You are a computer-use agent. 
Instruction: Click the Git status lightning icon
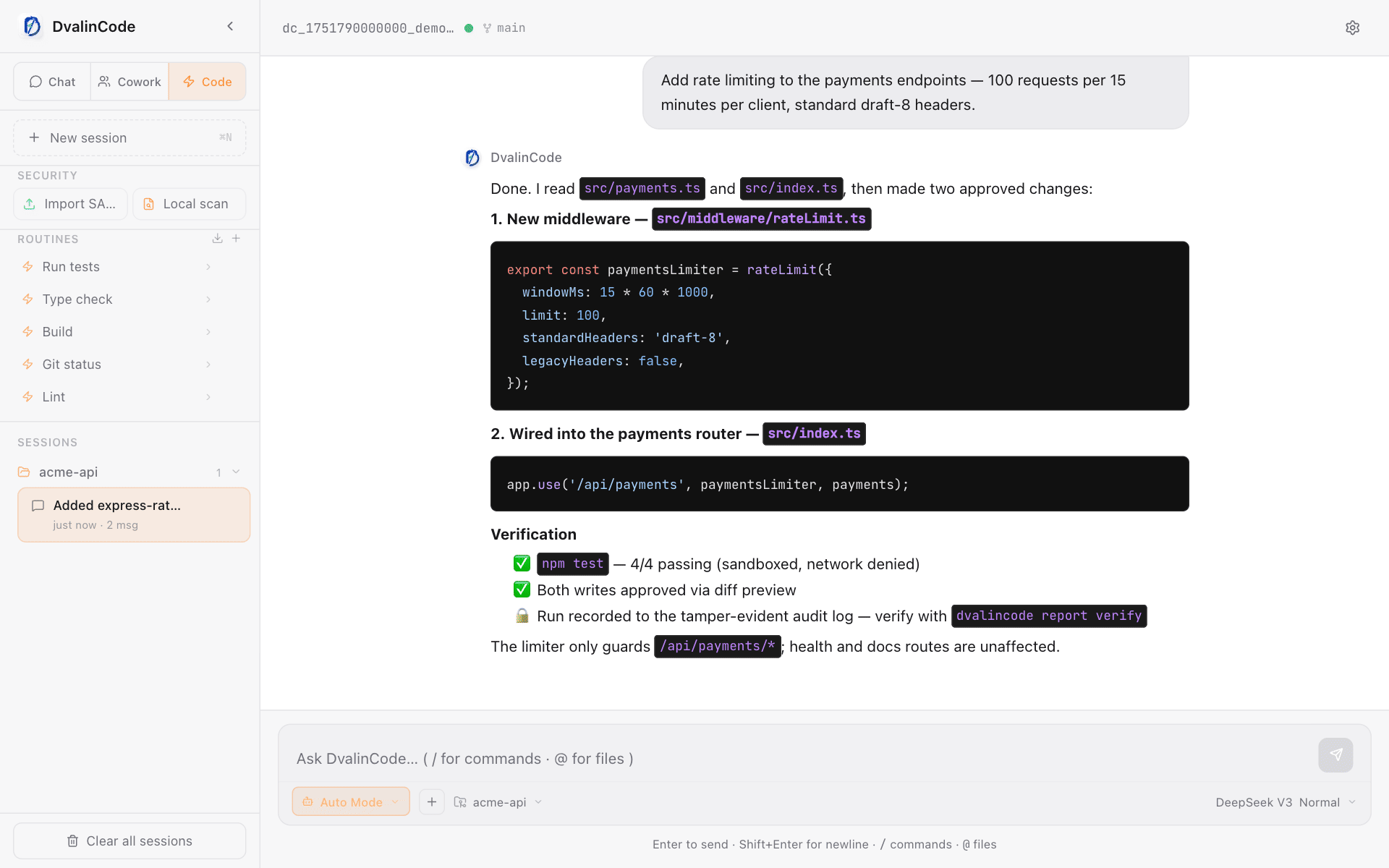pyautogui.click(x=27, y=365)
